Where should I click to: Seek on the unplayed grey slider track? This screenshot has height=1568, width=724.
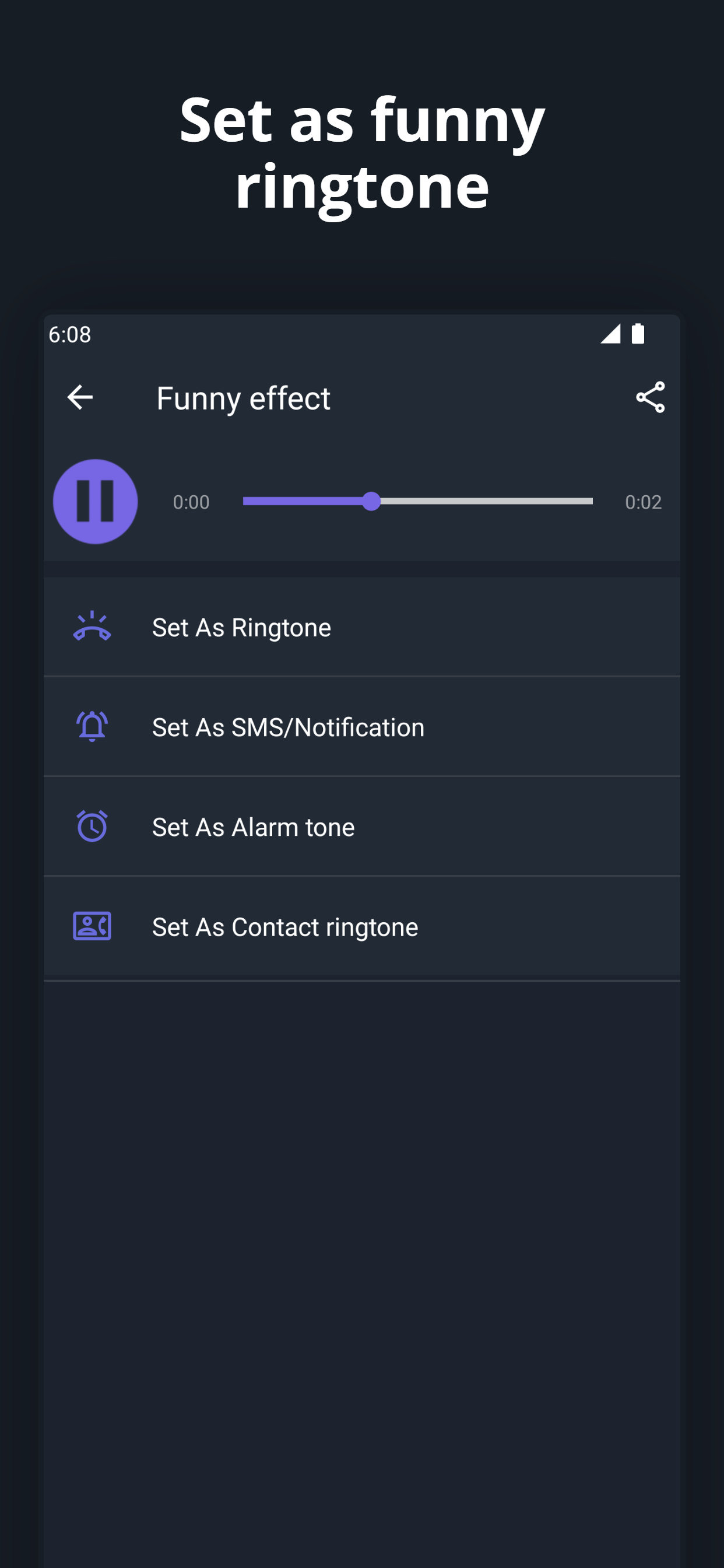487,501
